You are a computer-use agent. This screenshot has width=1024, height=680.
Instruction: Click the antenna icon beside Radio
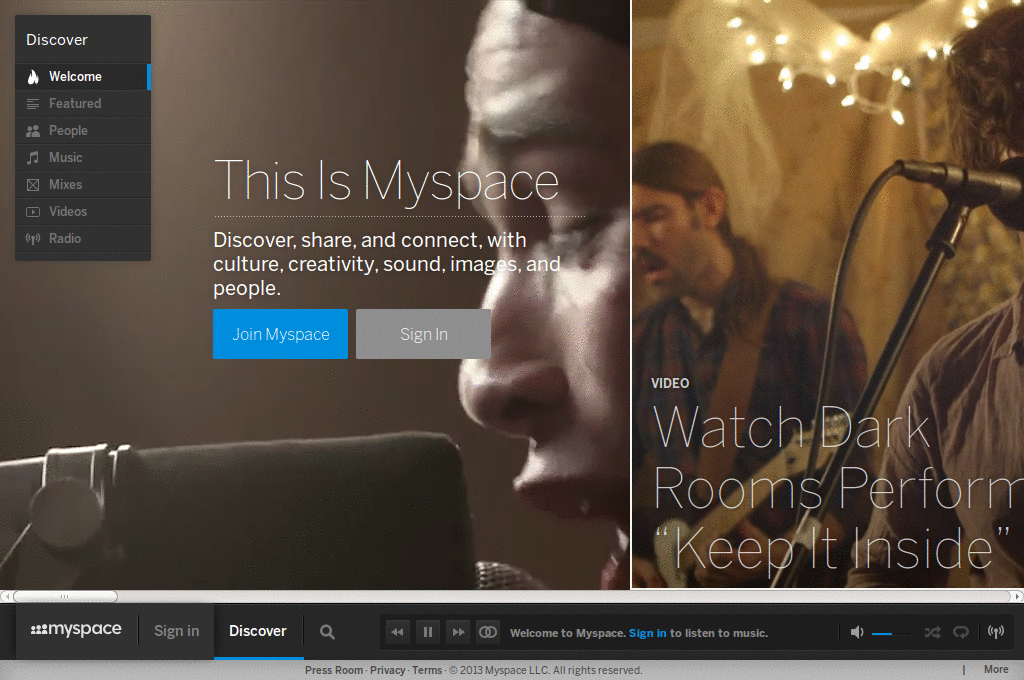click(x=33, y=238)
